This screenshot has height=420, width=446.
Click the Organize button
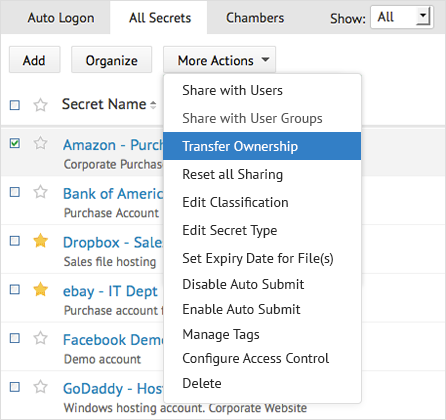click(x=111, y=60)
